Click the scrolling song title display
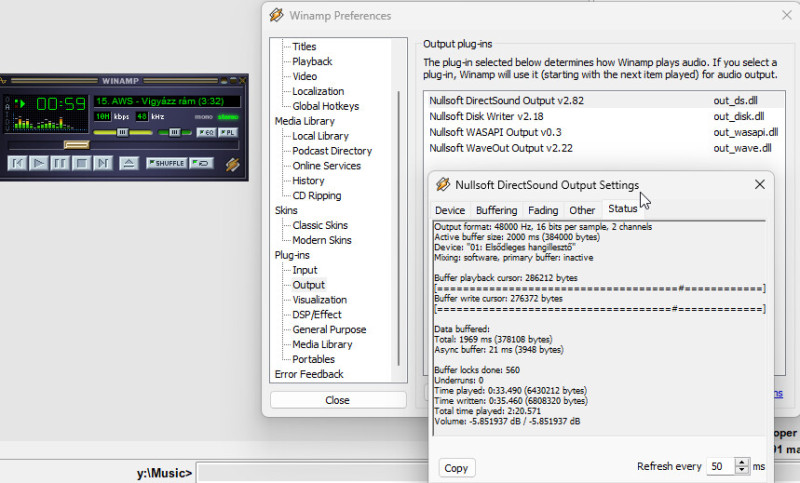800x483 pixels. pyautogui.click(x=167, y=101)
